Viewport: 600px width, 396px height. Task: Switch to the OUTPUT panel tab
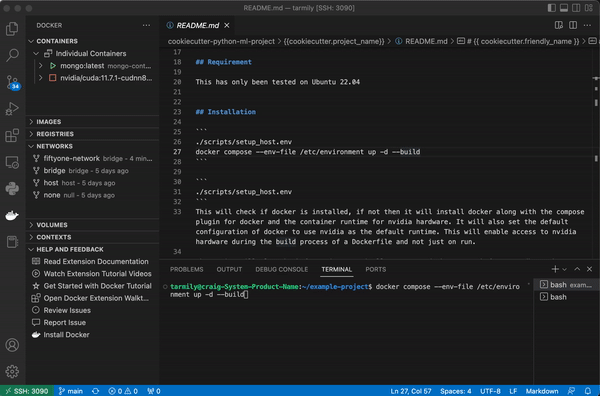(229, 269)
